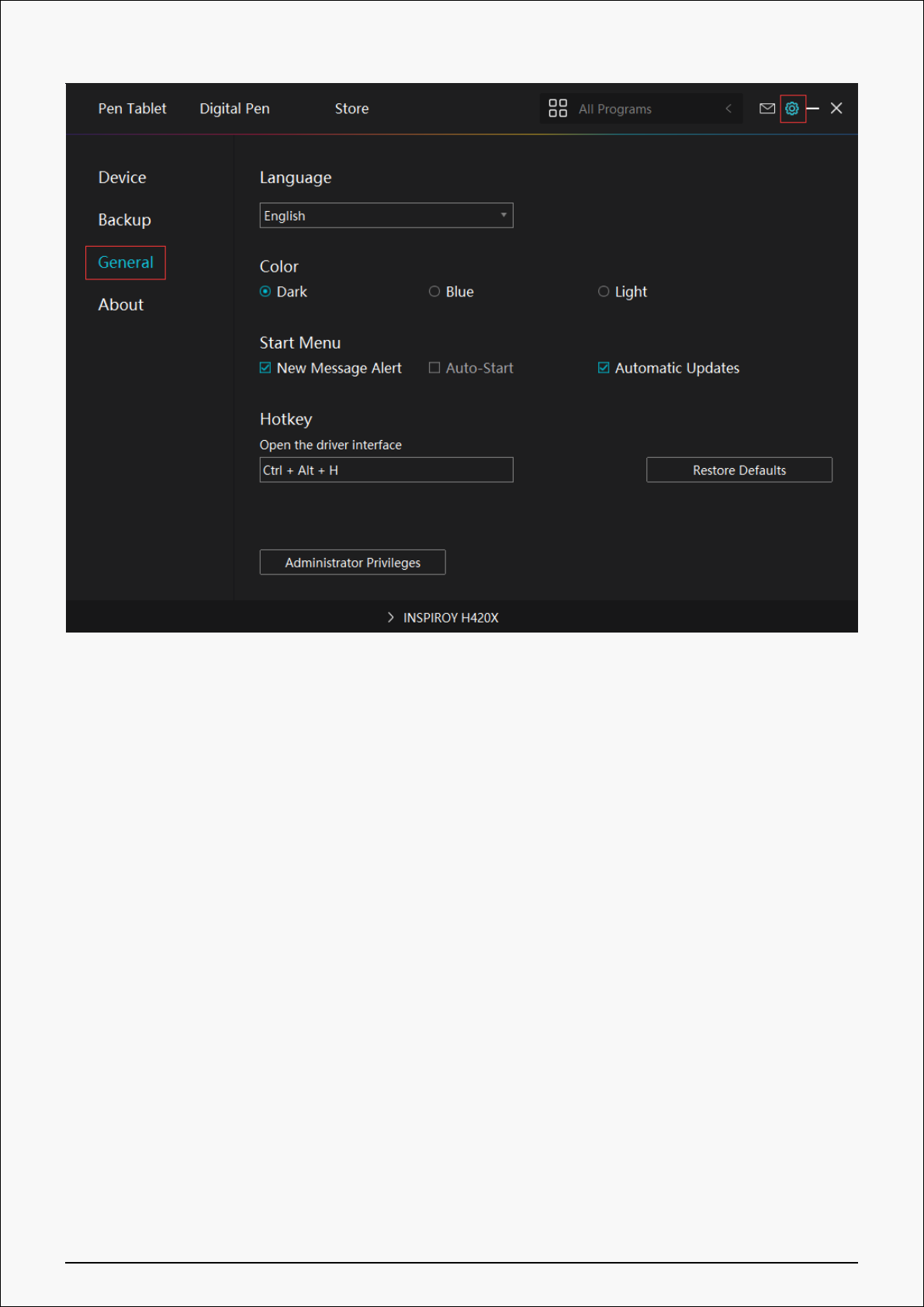
Task: Minimize the driver window
Action: coord(813,109)
